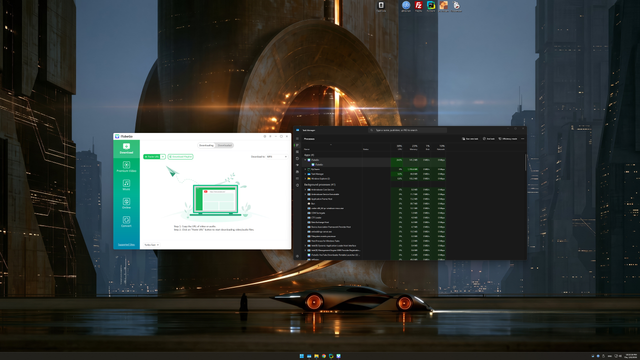This screenshot has width=640, height=360.
Task: Open iTubeGo settings gear in title bar
Action: point(264,136)
